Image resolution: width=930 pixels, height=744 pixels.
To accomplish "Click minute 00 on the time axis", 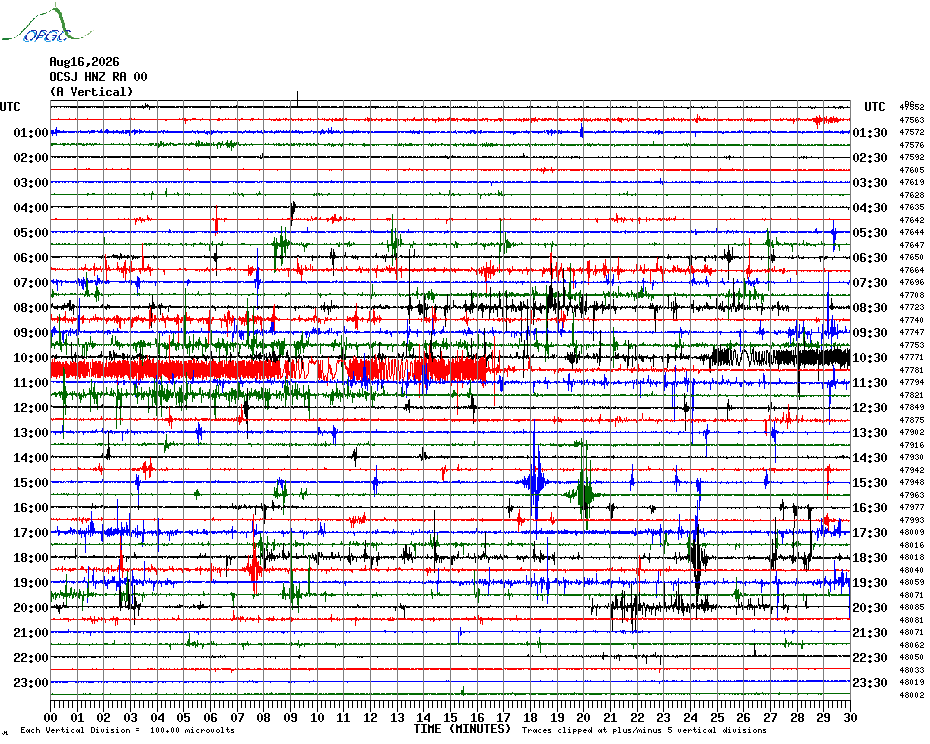I will pos(51,718).
